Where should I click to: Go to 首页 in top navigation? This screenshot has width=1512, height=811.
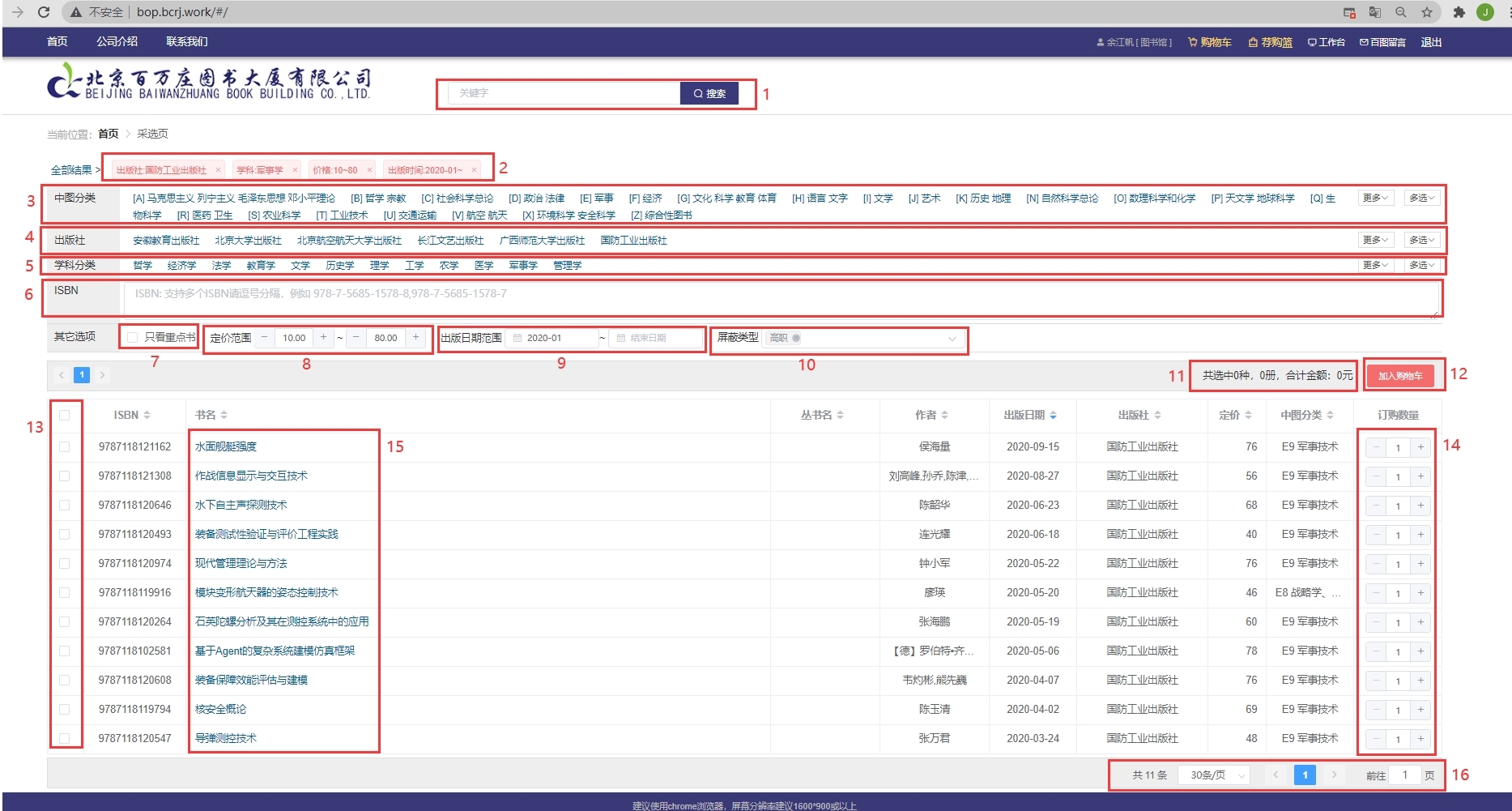57,41
